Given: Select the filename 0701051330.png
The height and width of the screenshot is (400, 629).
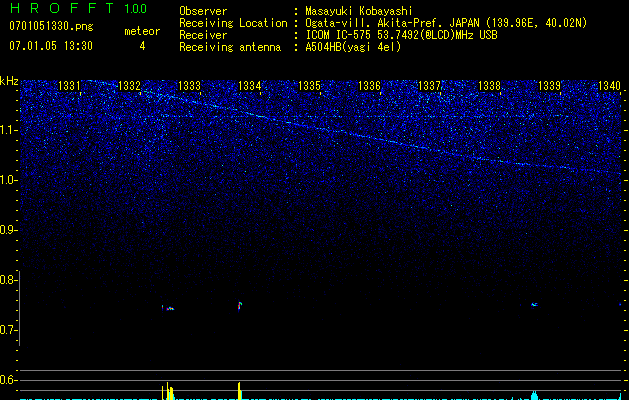Looking at the screenshot, I should click(x=51, y=26).
